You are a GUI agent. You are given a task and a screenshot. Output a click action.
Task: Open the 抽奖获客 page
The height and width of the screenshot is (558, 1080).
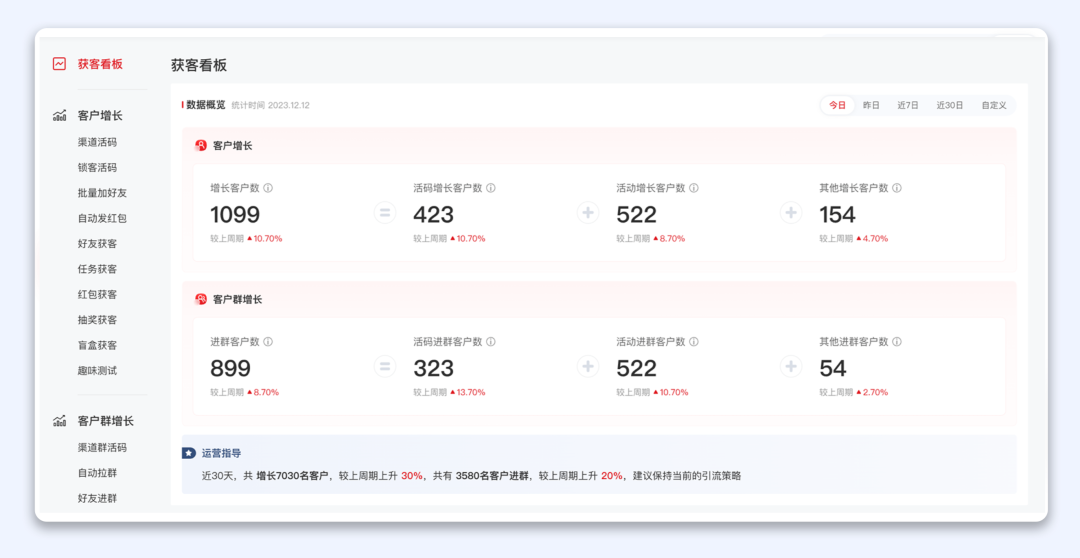click(x=97, y=320)
